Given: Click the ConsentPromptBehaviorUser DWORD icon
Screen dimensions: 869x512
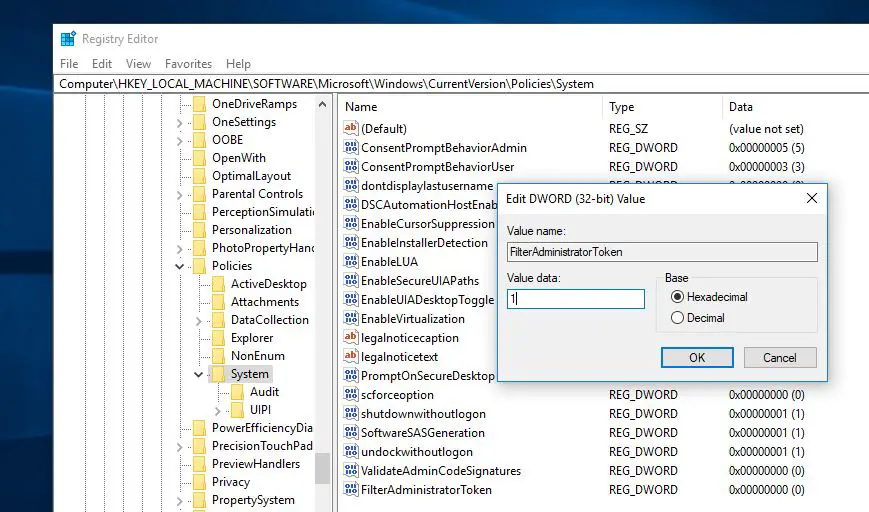Looking at the screenshot, I should [x=350, y=166].
